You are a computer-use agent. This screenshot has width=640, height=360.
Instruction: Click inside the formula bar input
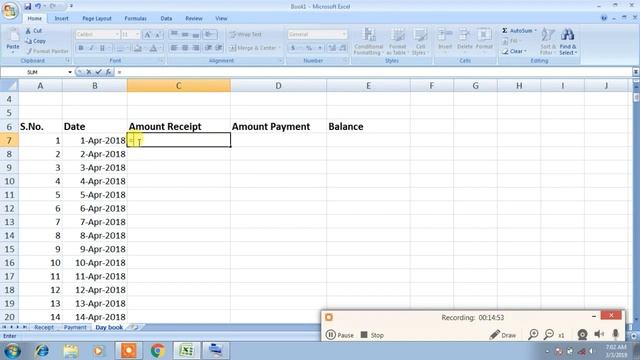click(373, 72)
